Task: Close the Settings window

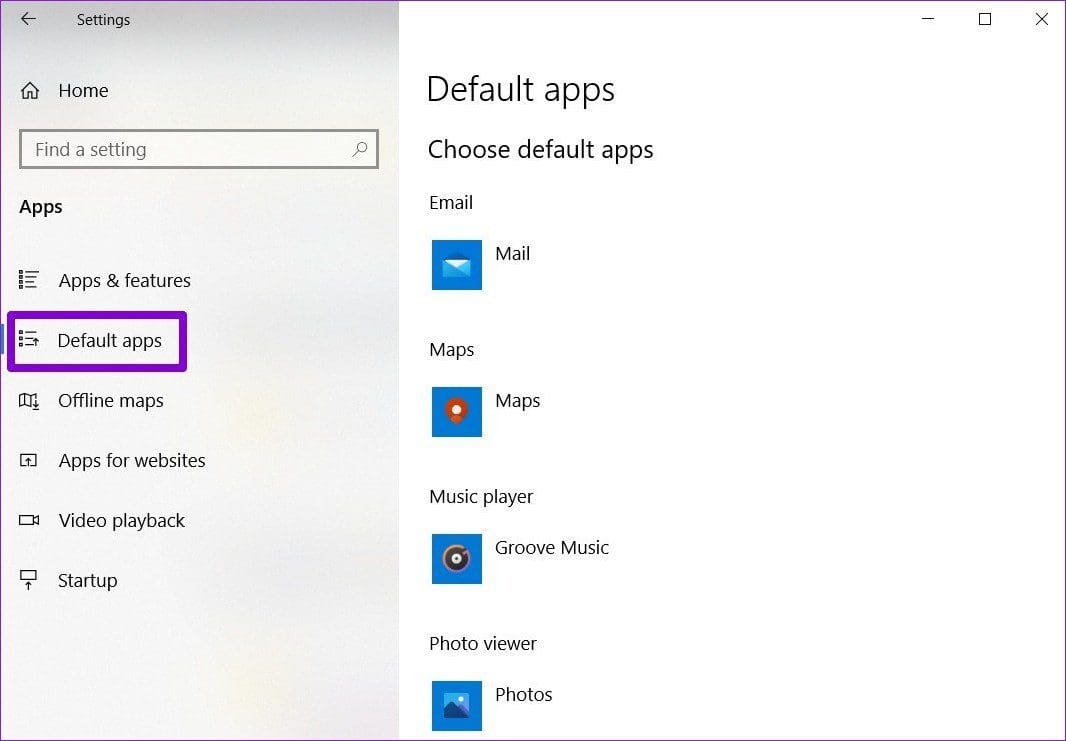Action: tap(1042, 19)
